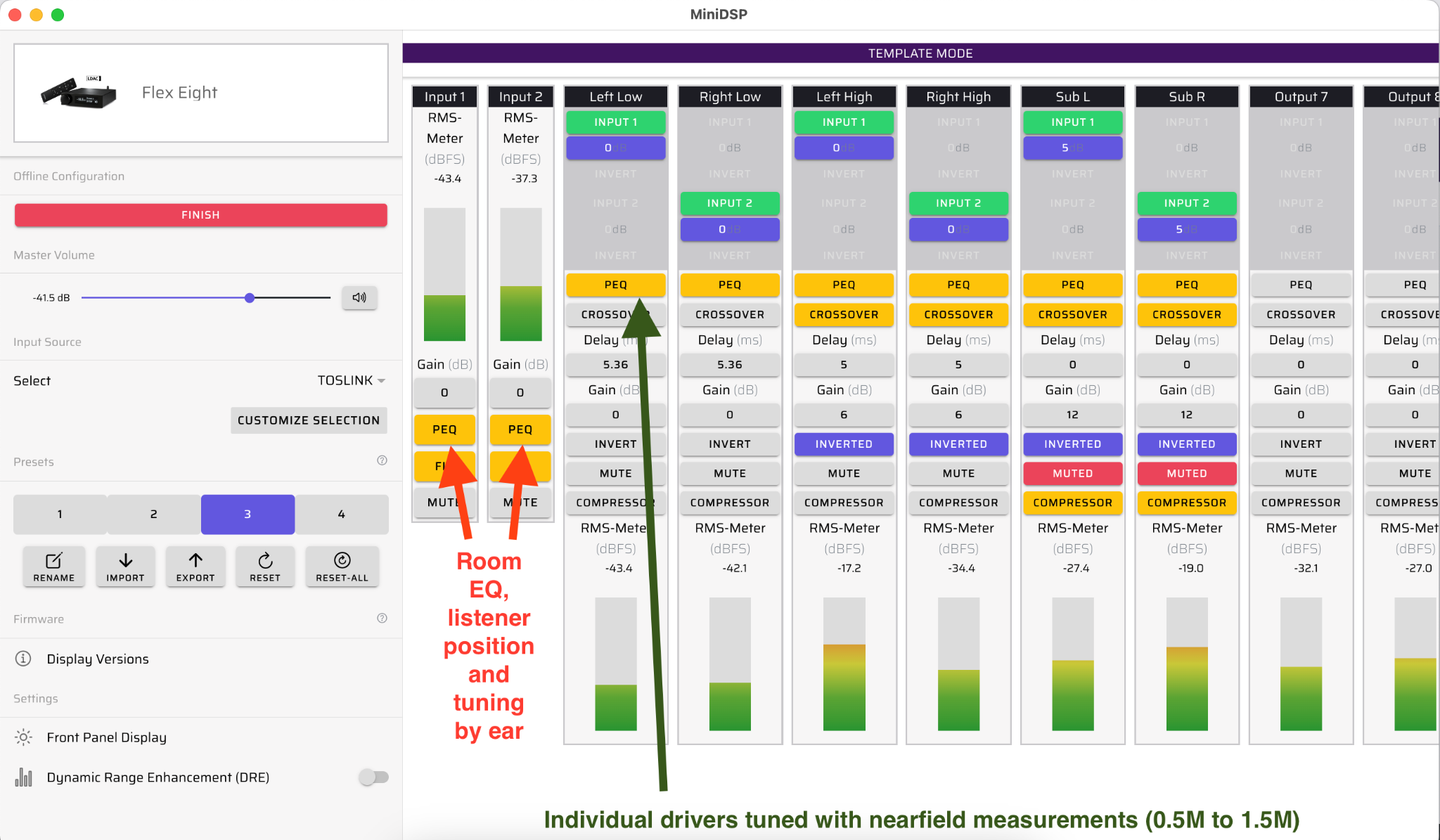The width and height of the screenshot is (1440, 840).
Task: Click the Left High gain value 6
Action: (844, 414)
